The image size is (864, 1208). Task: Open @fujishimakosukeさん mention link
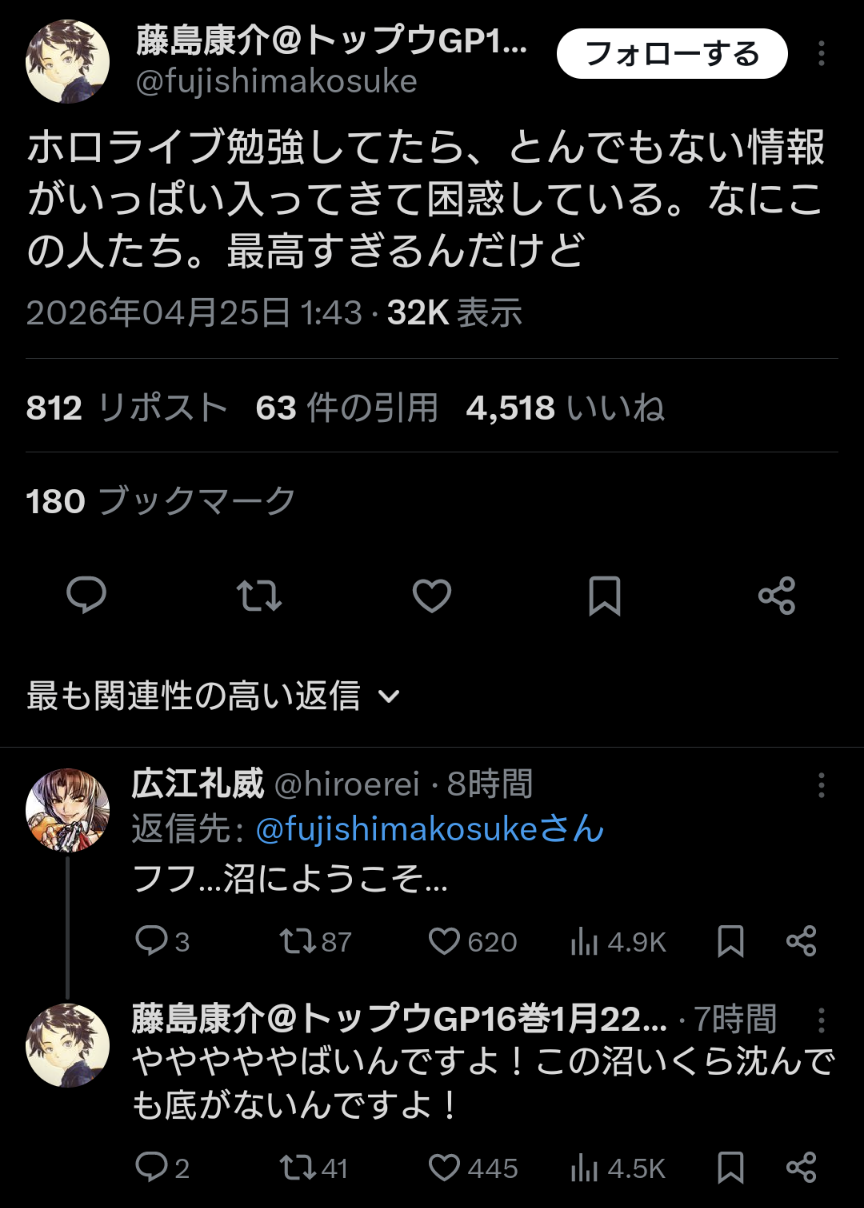click(430, 829)
